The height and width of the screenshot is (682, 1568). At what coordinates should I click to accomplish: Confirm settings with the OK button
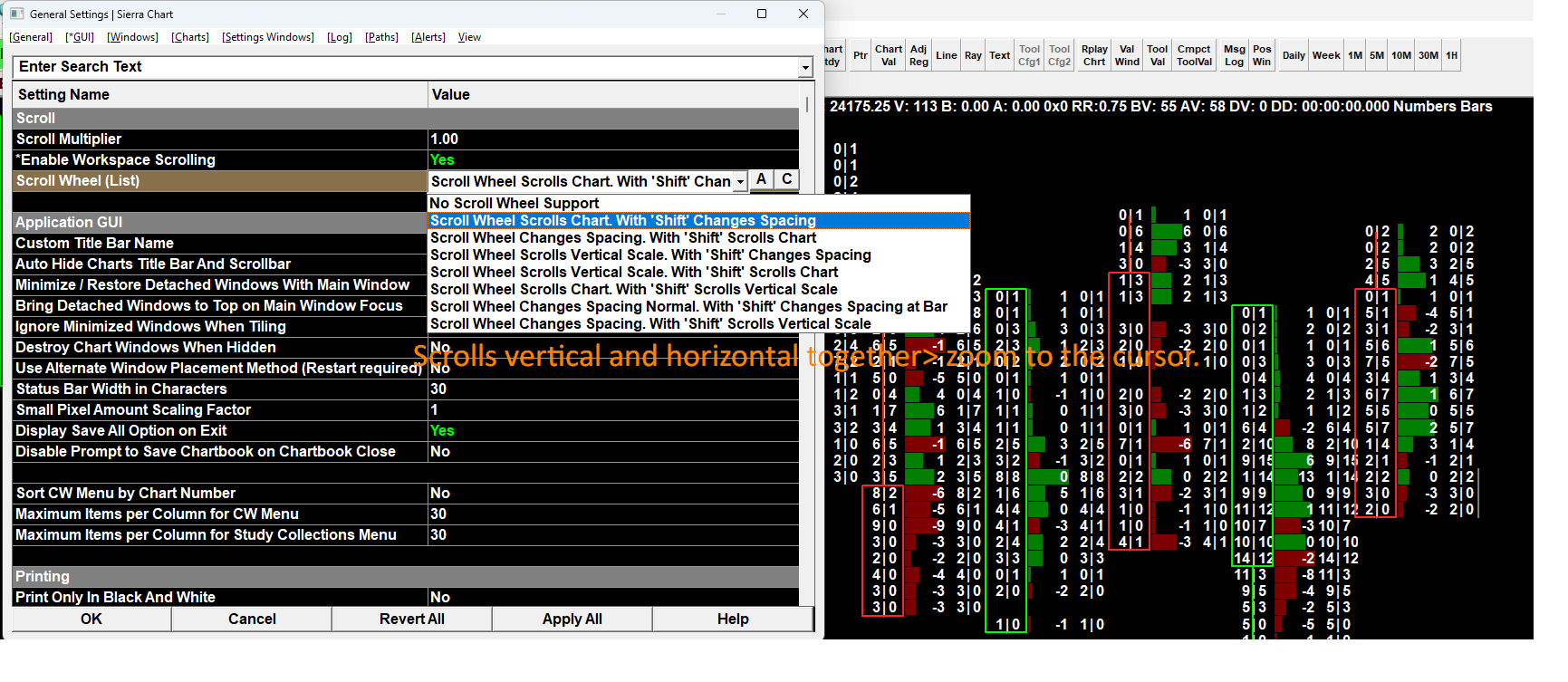tap(91, 619)
